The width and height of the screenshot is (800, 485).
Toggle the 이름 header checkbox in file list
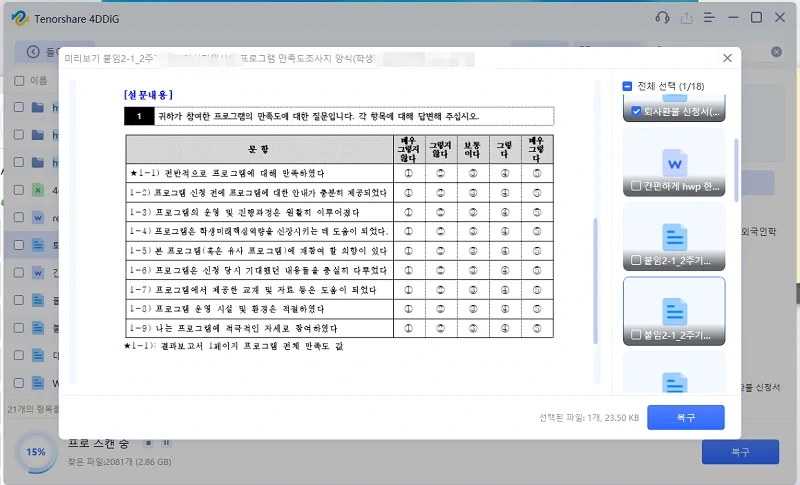pos(19,81)
